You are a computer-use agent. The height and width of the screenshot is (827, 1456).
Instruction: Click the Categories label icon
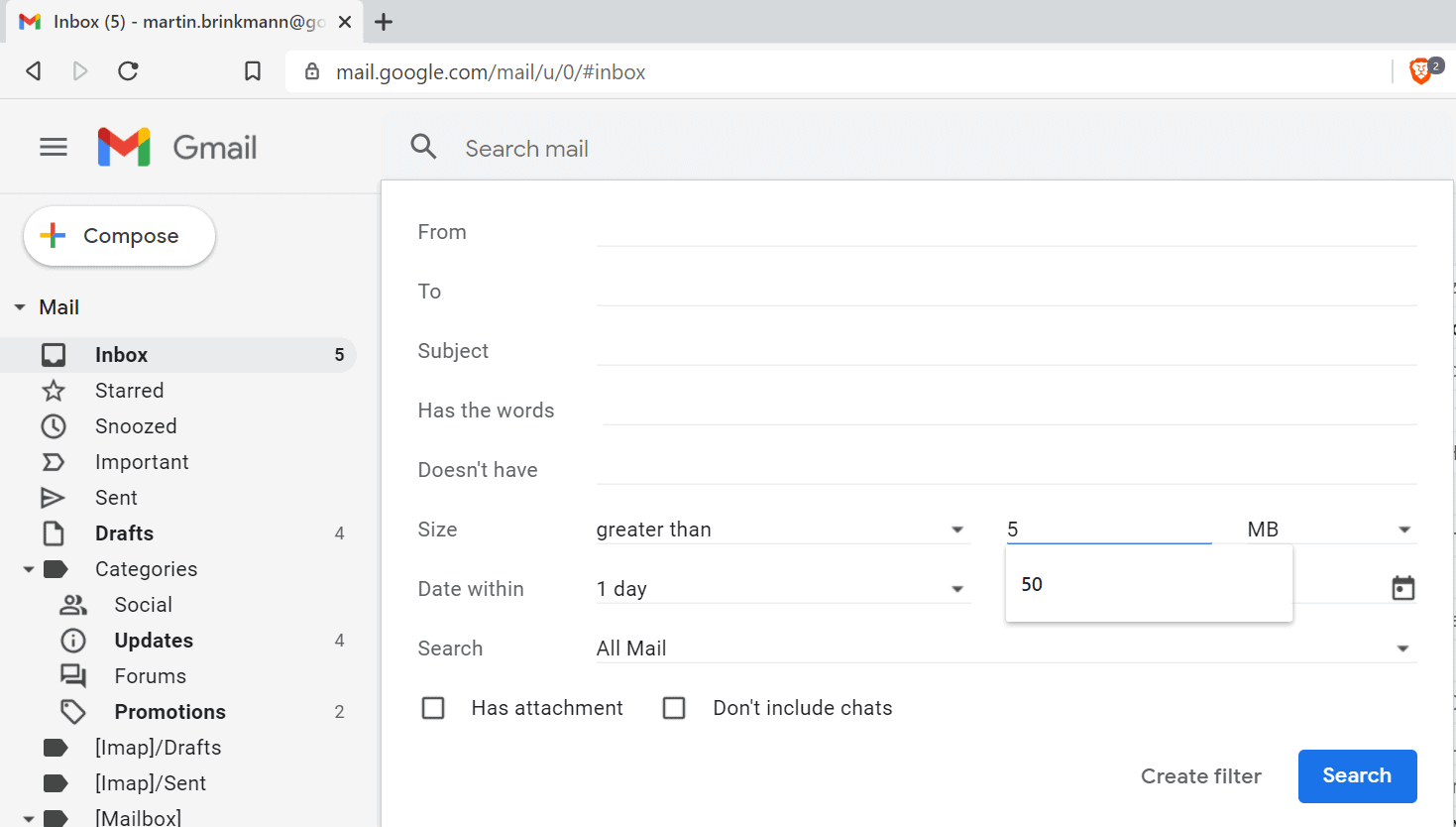tap(56, 569)
